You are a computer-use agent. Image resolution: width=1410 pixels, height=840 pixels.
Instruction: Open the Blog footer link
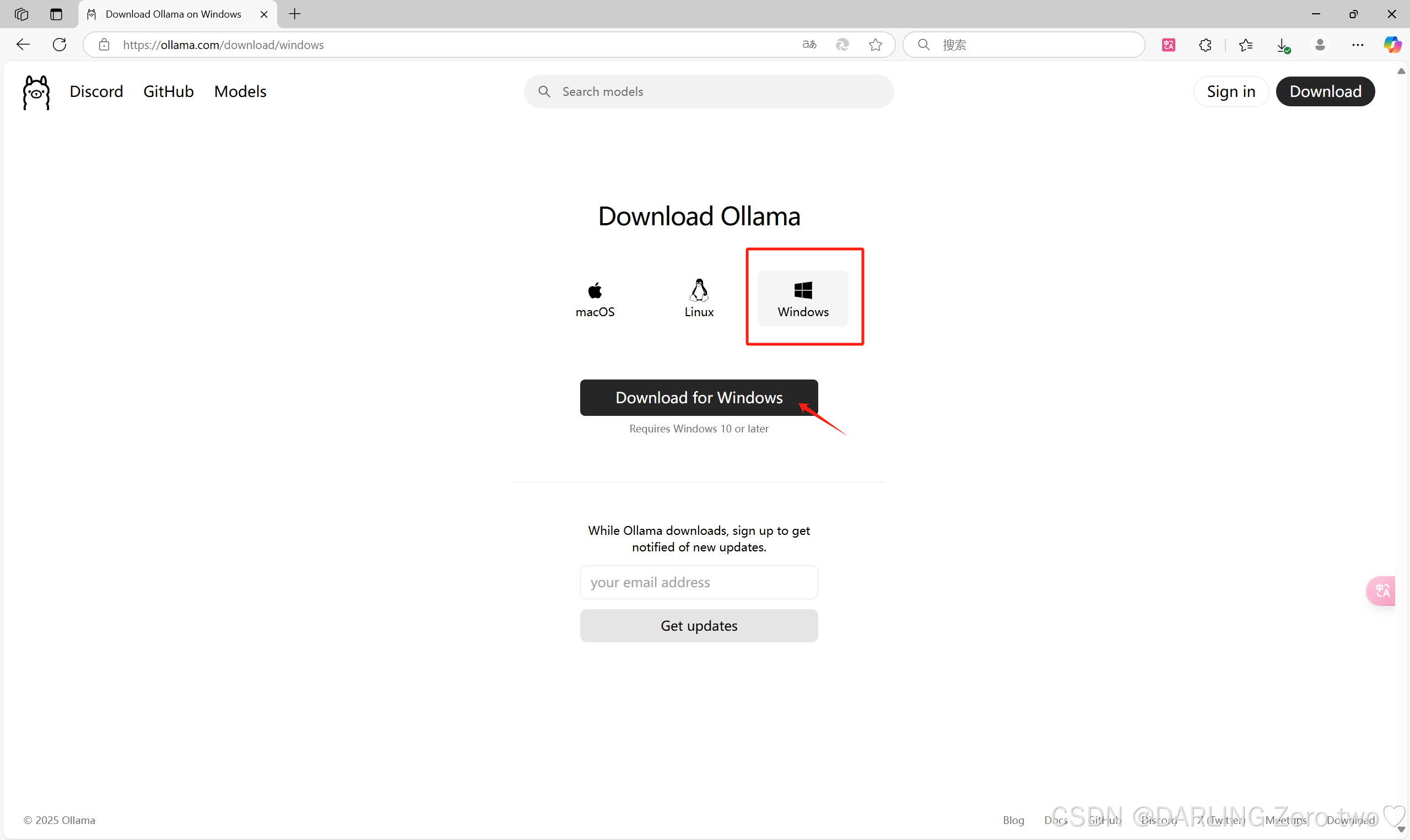click(x=1013, y=820)
